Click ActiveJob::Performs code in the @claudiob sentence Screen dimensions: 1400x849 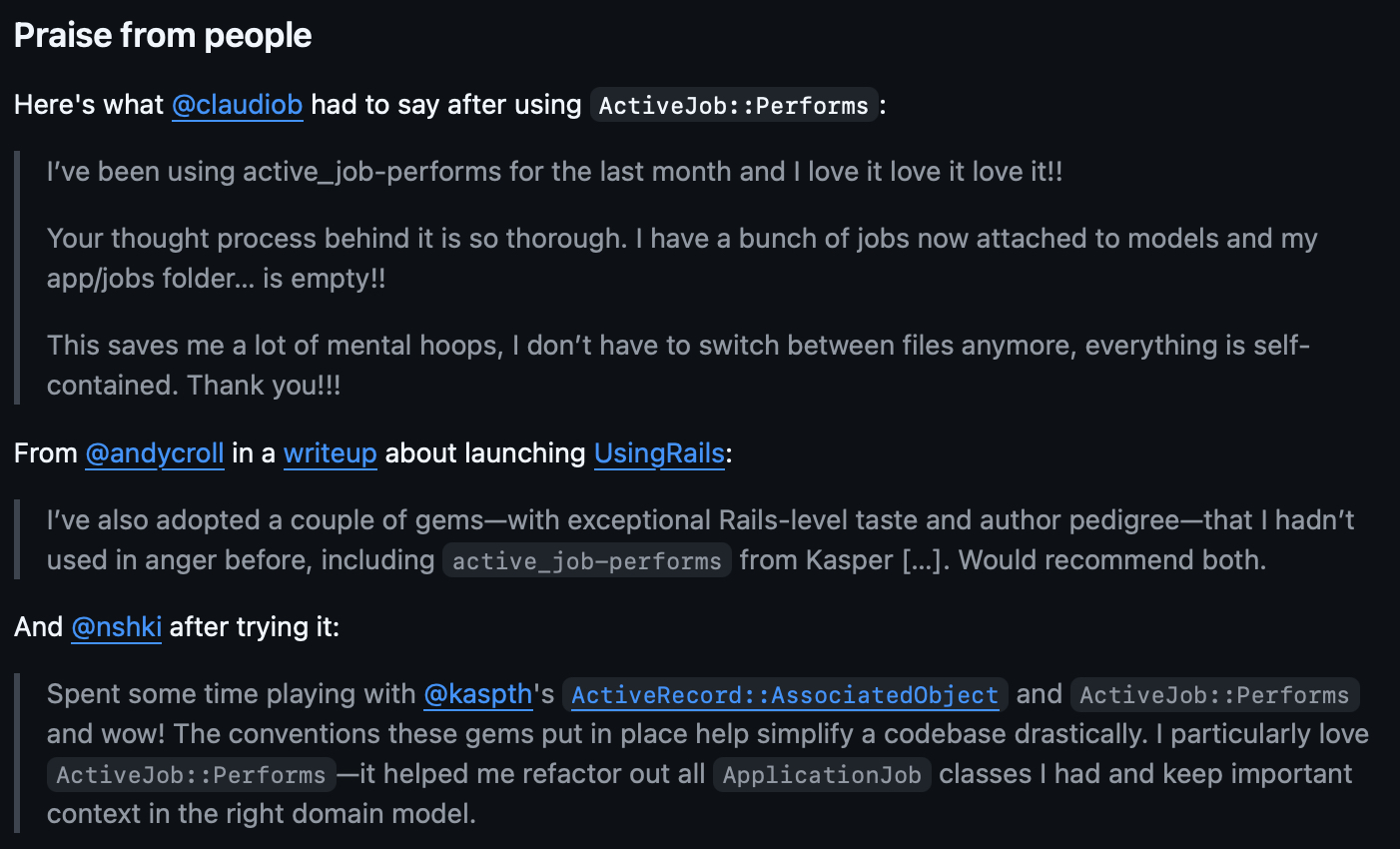coord(734,106)
